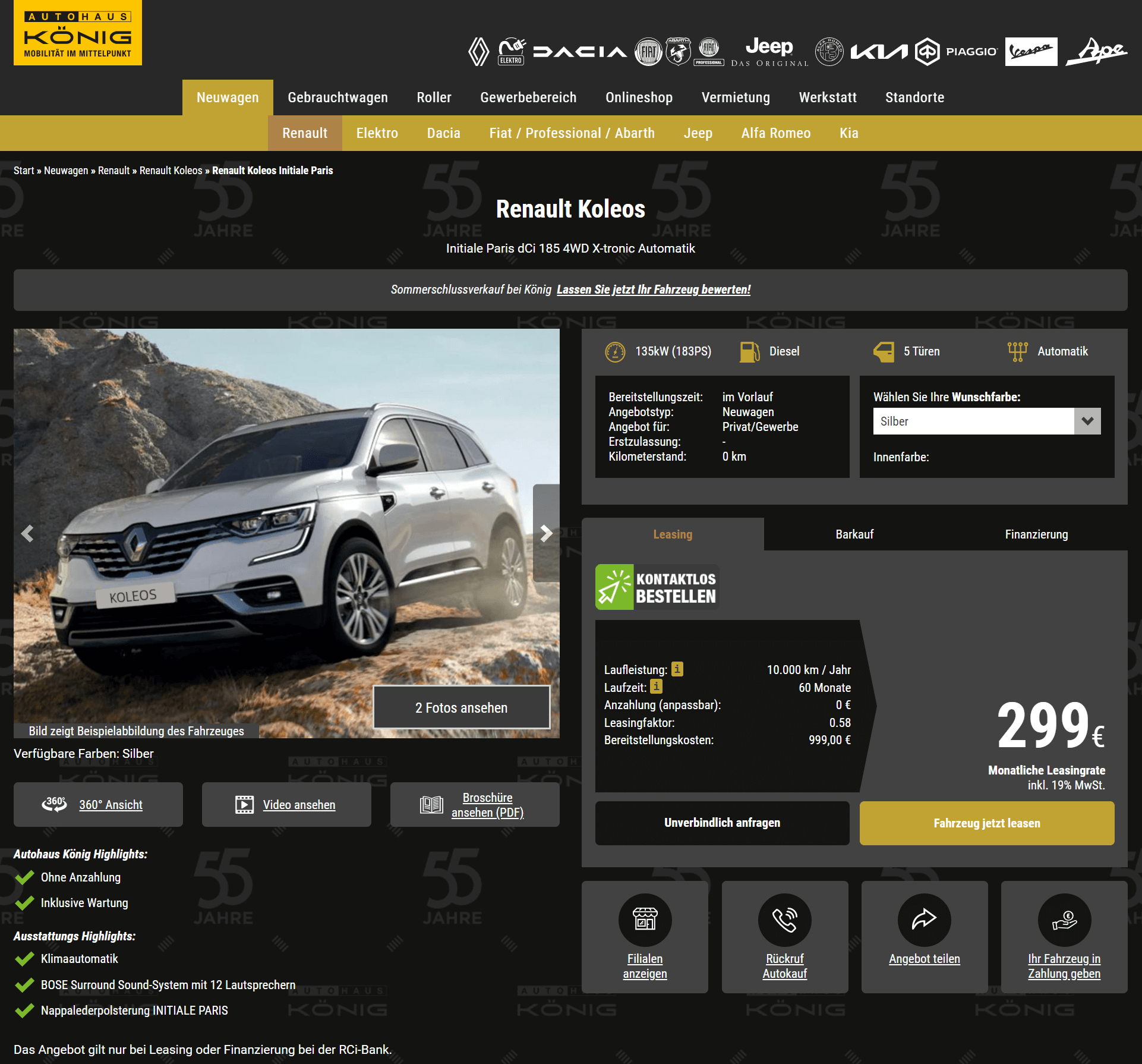Select the Jeep submenu item
Image resolution: width=1142 pixels, height=1064 pixels.
click(698, 133)
